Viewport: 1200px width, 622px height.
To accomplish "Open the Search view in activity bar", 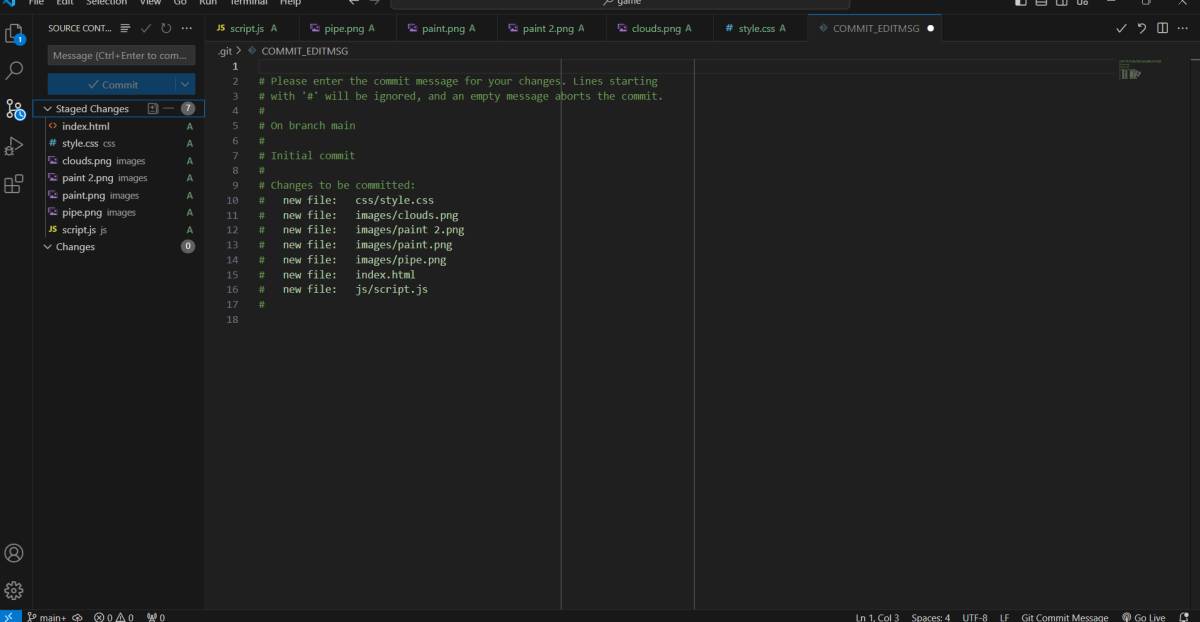I will (15, 71).
